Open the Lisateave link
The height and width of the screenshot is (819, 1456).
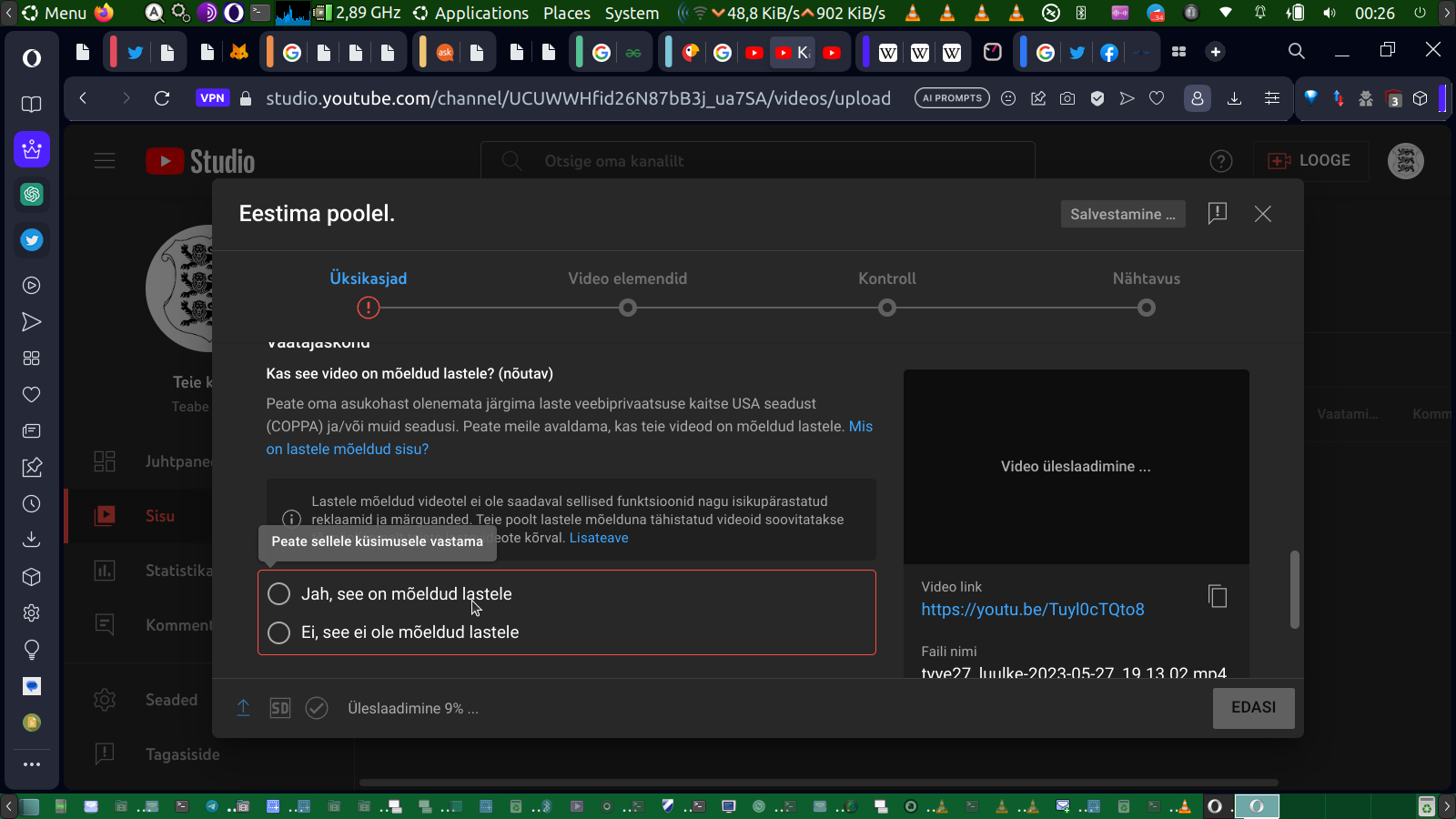[x=599, y=538]
